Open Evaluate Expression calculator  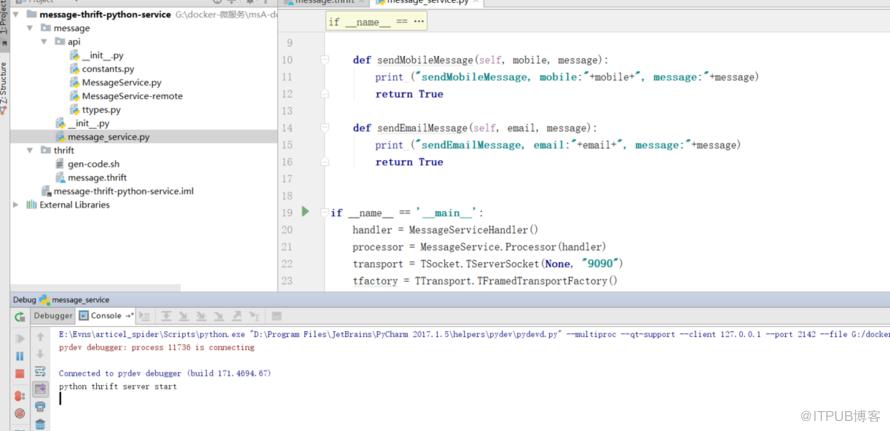(276, 316)
